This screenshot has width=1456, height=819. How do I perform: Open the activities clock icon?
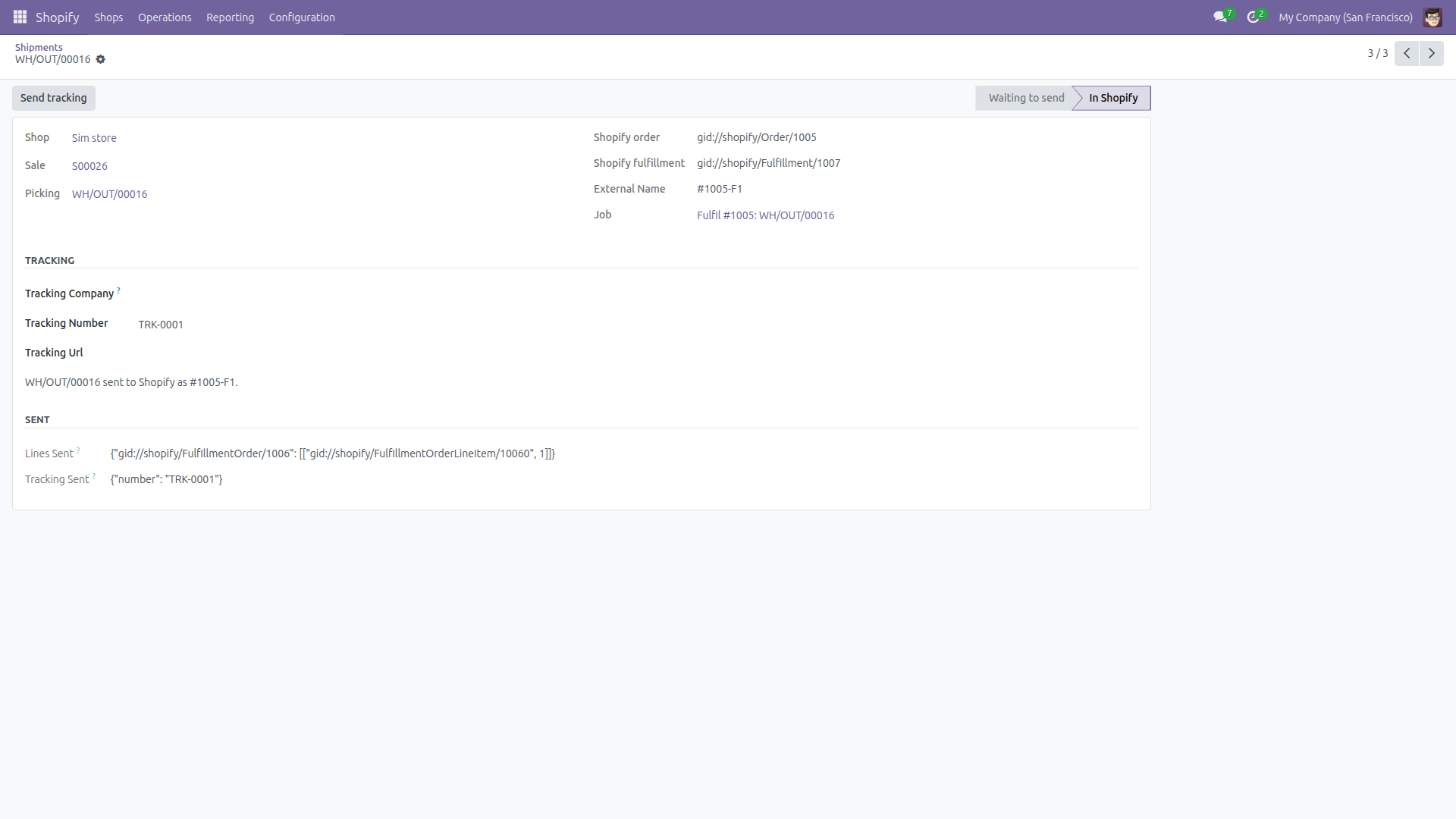1253,17
